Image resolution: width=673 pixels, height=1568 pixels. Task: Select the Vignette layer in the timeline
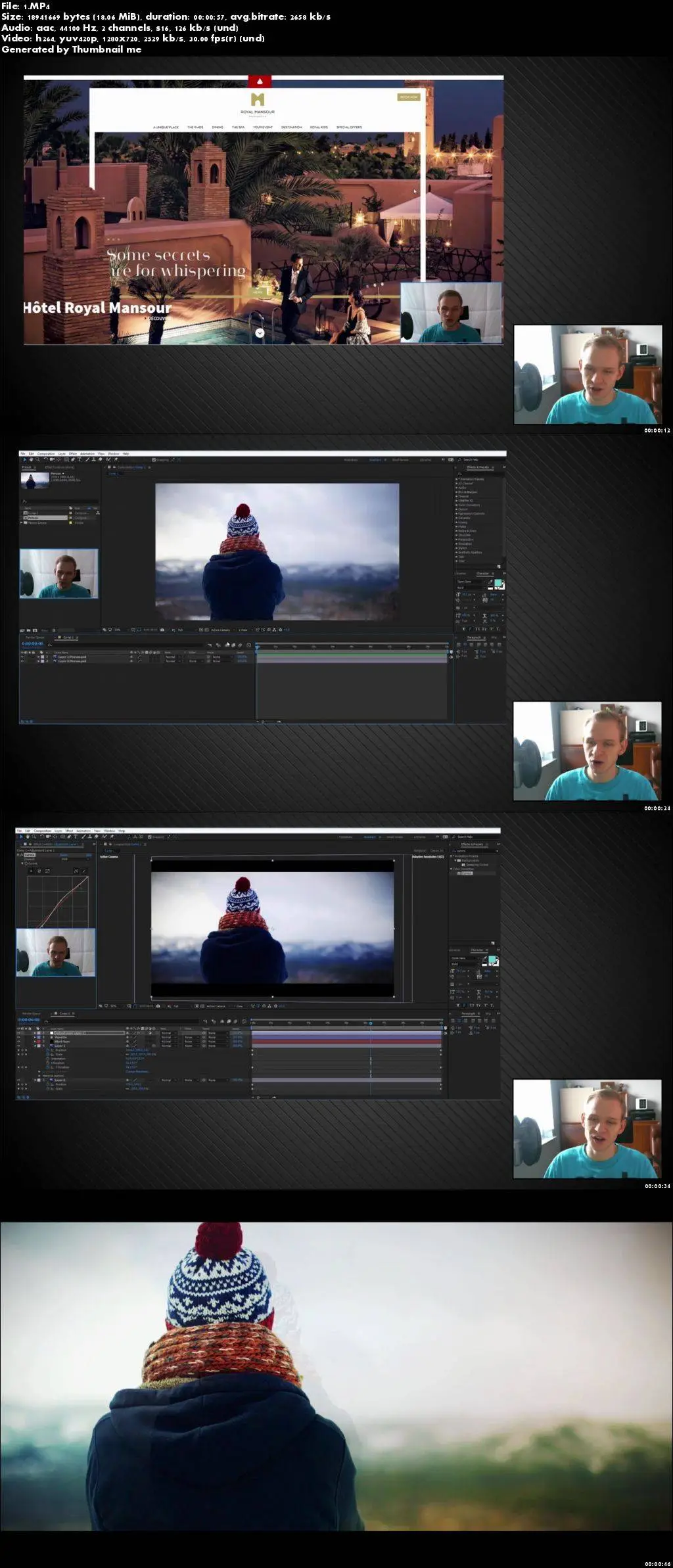coord(60,1038)
